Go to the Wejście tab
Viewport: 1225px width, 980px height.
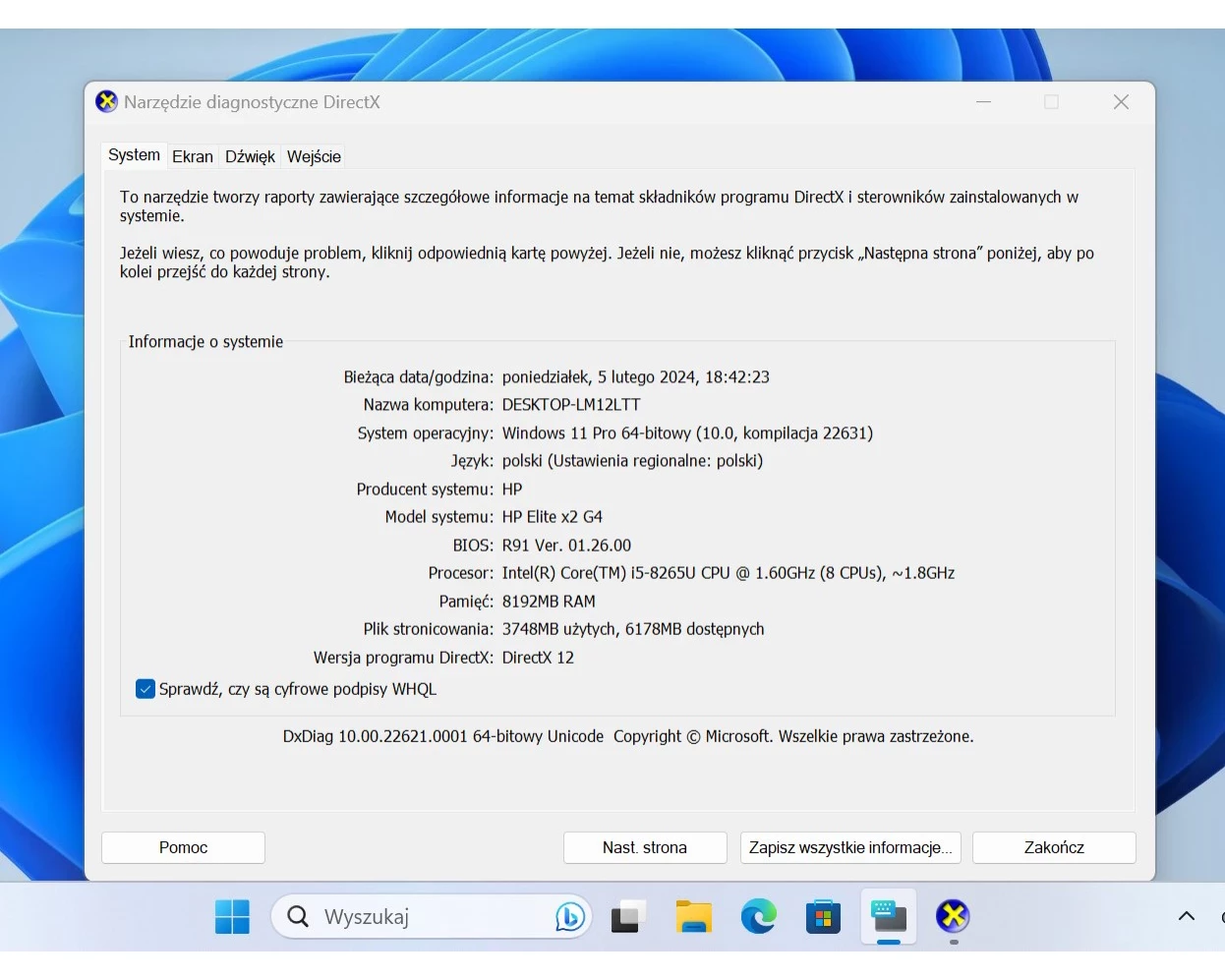pyautogui.click(x=314, y=156)
